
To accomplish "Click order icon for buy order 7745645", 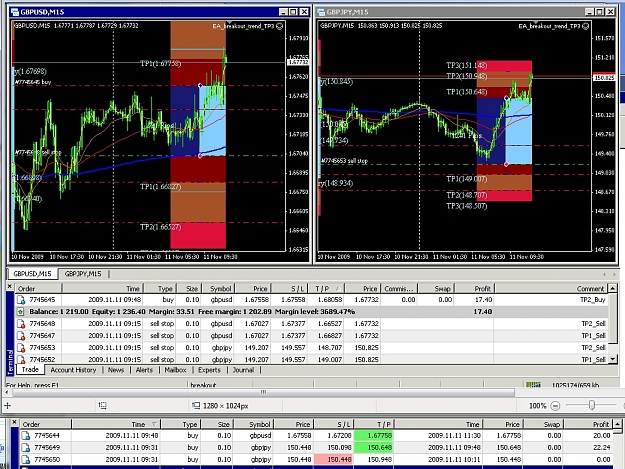I will tap(21, 300).
